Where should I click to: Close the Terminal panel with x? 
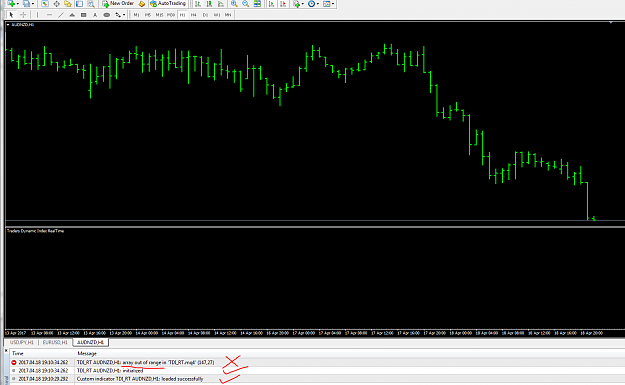(6, 351)
